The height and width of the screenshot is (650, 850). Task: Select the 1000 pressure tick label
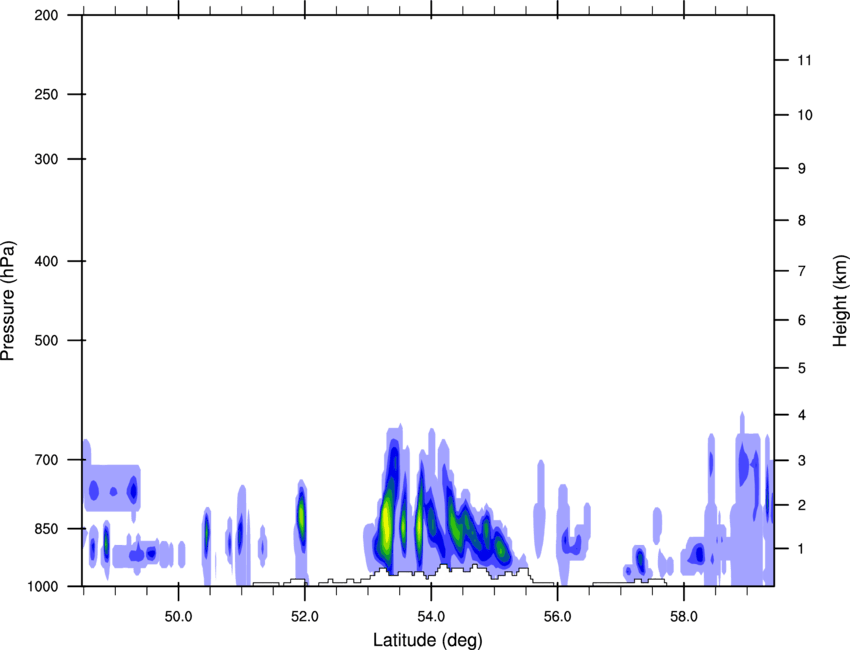click(x=42, y=587)
